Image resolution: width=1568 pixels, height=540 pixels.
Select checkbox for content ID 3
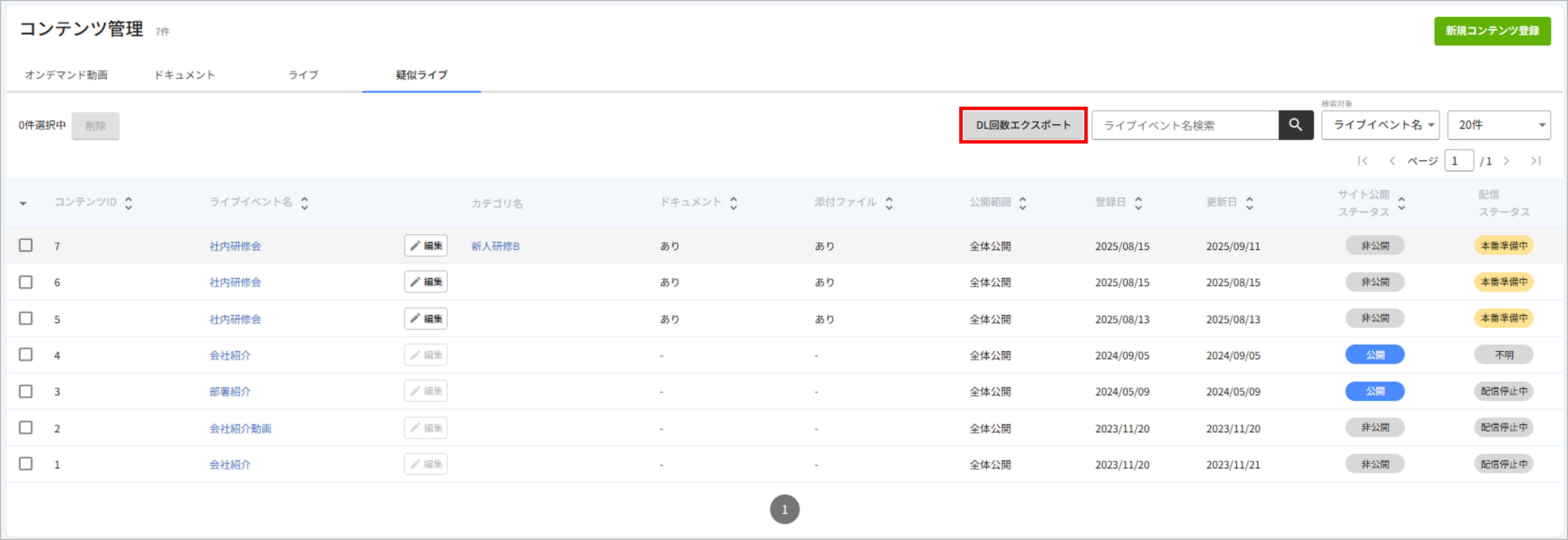tap(26, 391)
